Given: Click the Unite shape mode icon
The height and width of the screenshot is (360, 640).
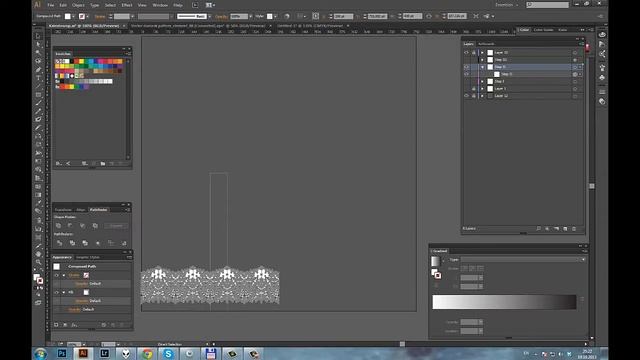Looking at the screenshot, I should pos(58,226).
